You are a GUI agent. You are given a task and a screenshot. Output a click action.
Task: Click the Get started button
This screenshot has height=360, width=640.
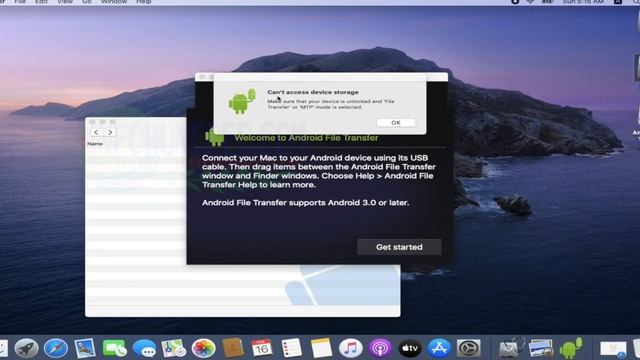point(399,247)
